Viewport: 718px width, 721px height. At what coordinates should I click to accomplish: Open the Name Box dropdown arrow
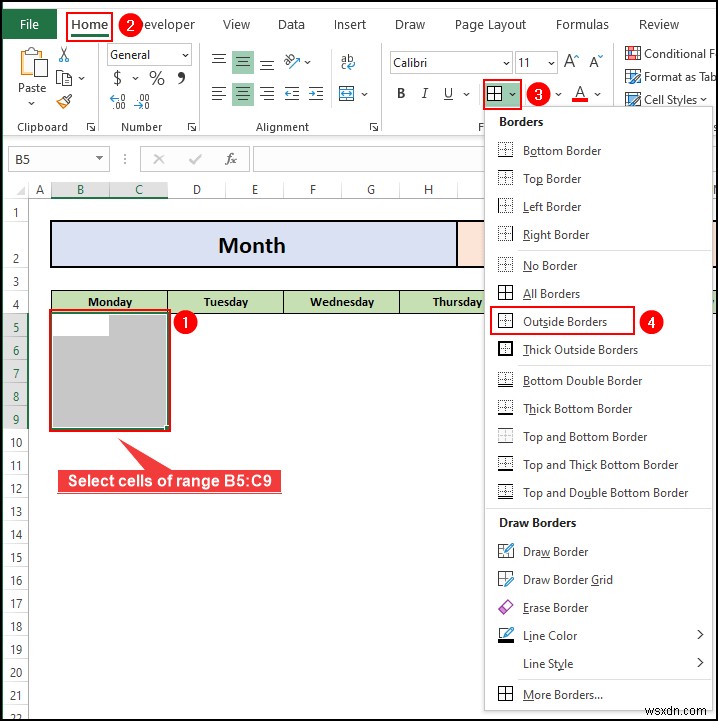99,159
